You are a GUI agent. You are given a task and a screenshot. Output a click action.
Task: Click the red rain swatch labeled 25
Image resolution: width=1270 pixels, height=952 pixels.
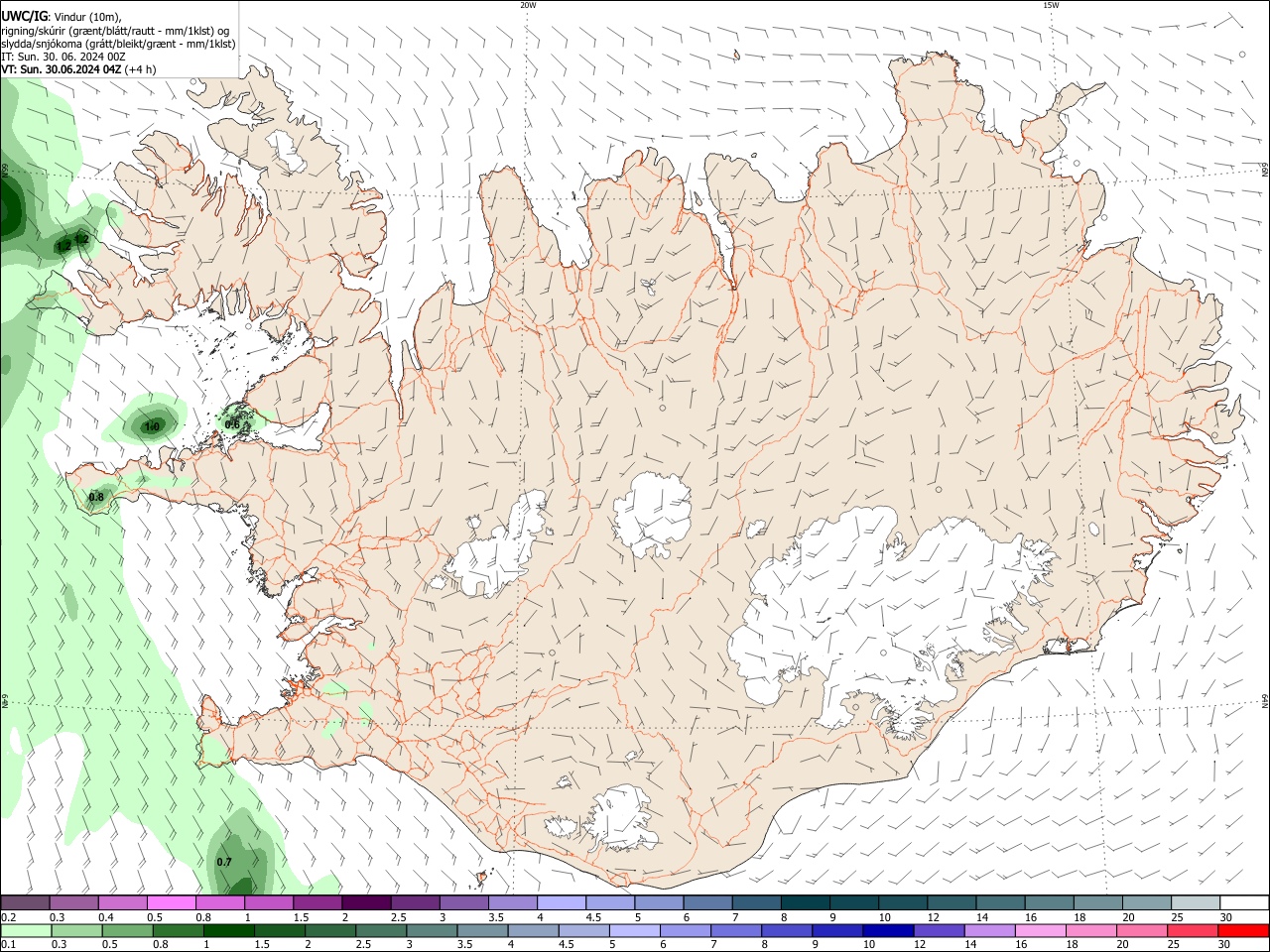(1193, 931)
